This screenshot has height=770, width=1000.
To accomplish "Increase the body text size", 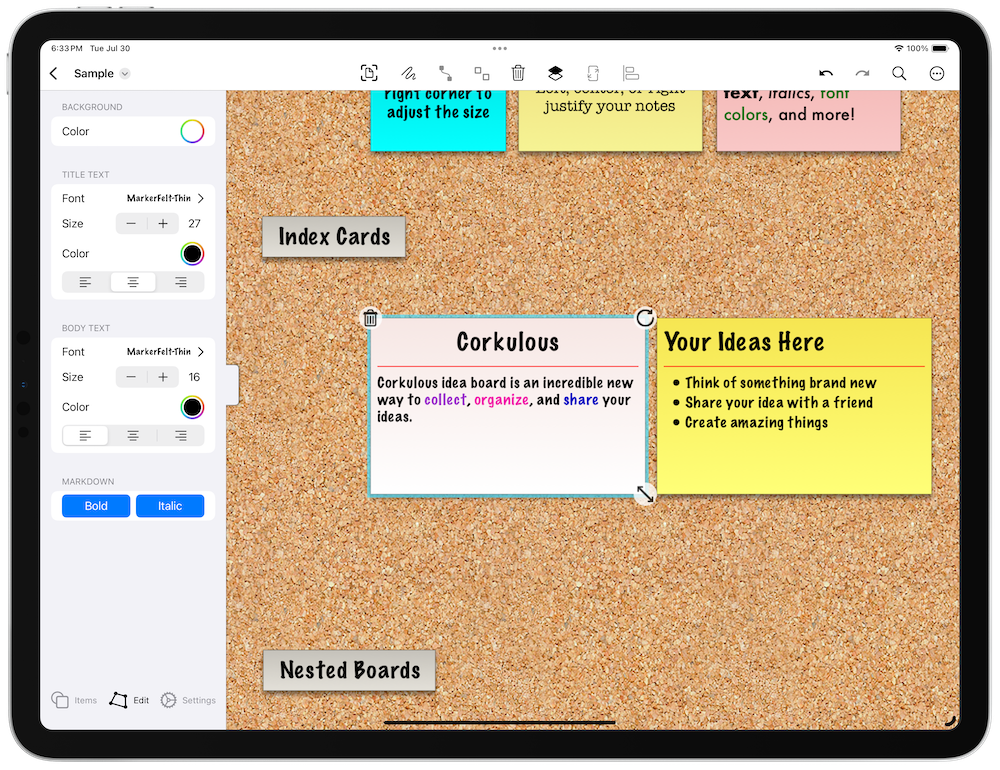I will pos(163,377).
